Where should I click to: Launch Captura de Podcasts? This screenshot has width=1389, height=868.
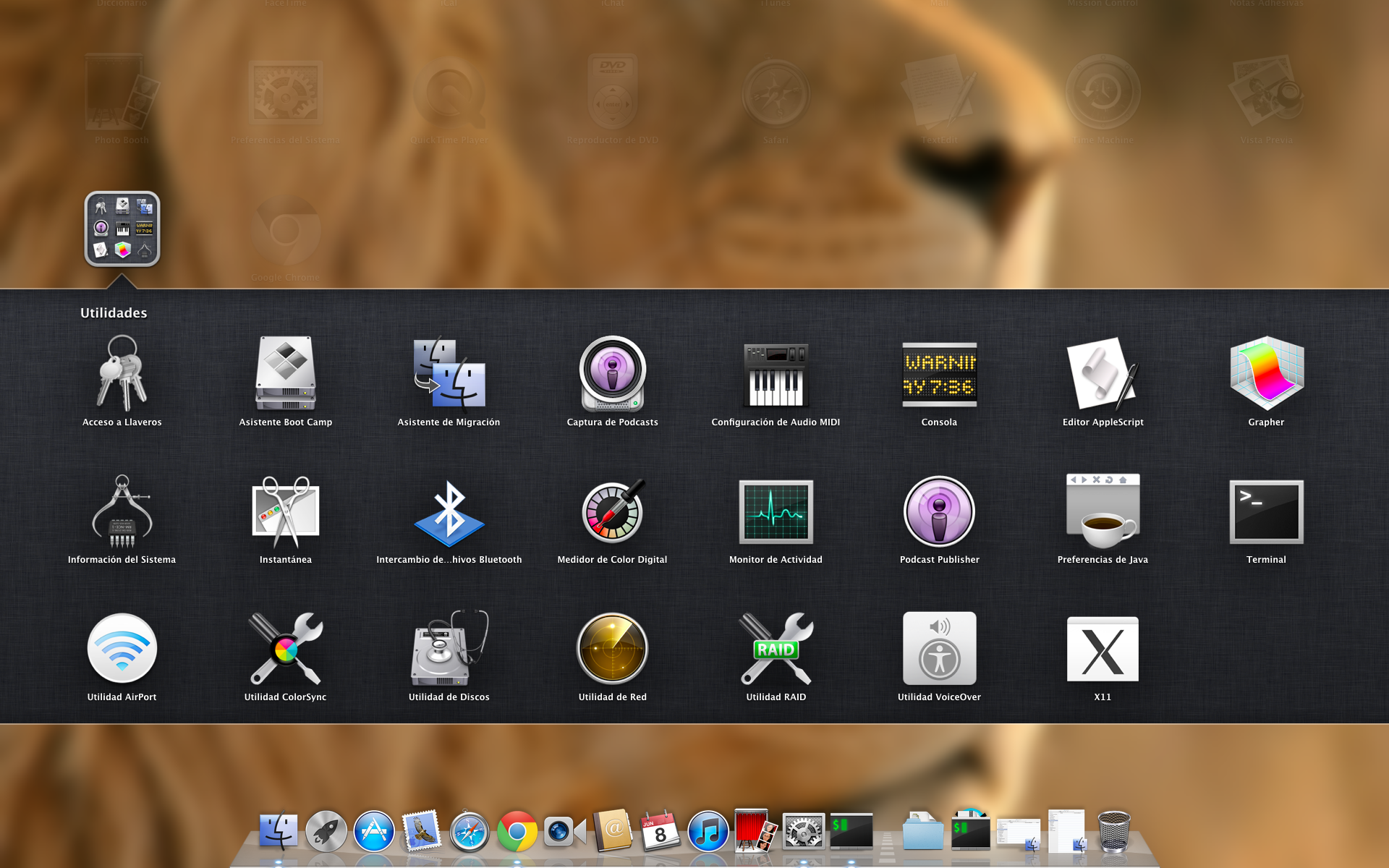pyautogui.click(x=612, y=374)
